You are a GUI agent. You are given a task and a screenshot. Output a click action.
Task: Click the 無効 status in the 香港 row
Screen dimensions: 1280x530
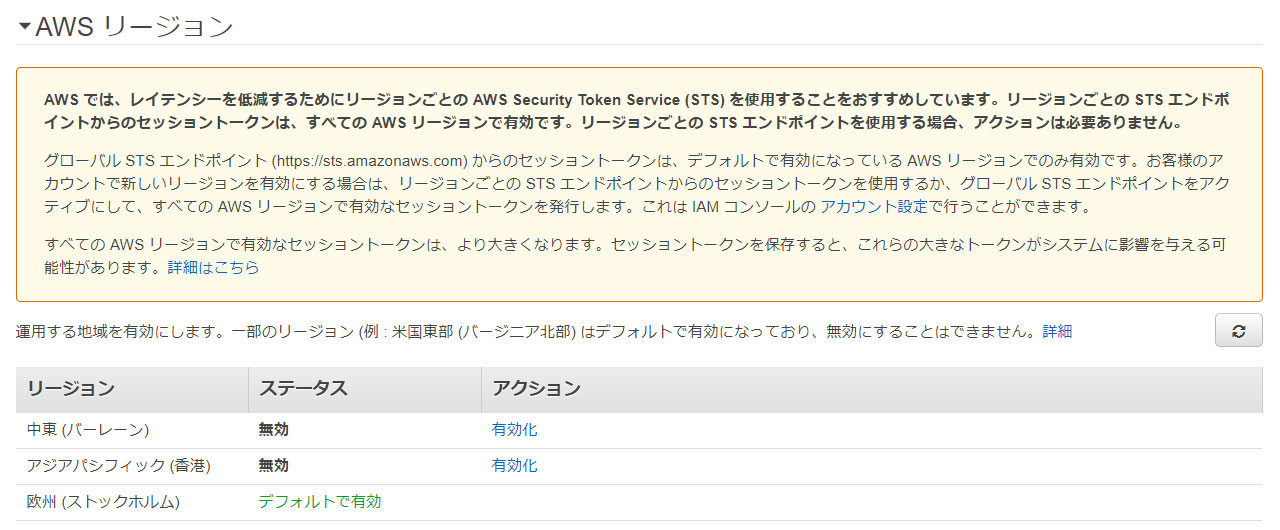pos(273,466)
